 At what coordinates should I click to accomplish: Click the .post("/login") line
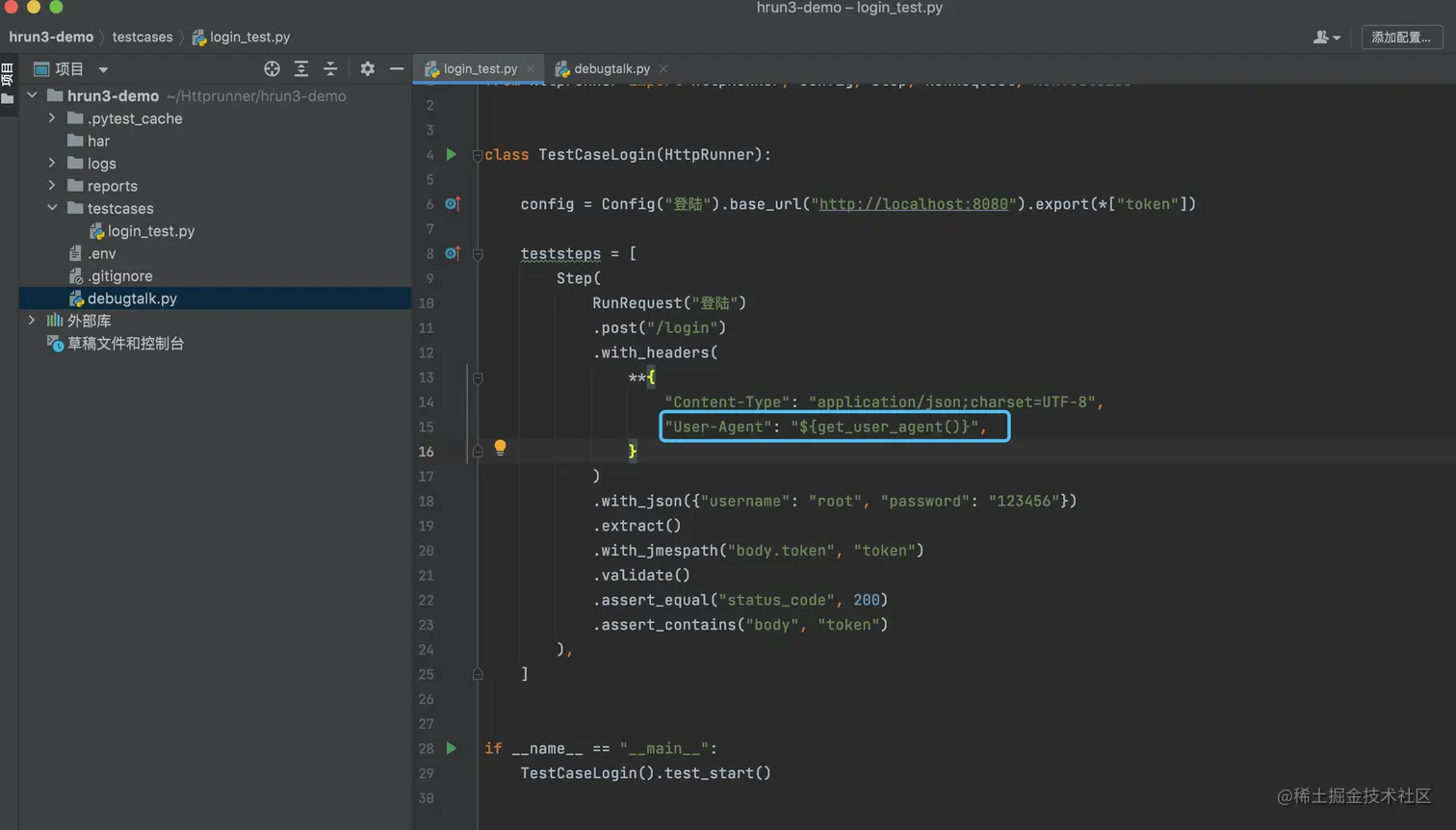click(660, 327)
